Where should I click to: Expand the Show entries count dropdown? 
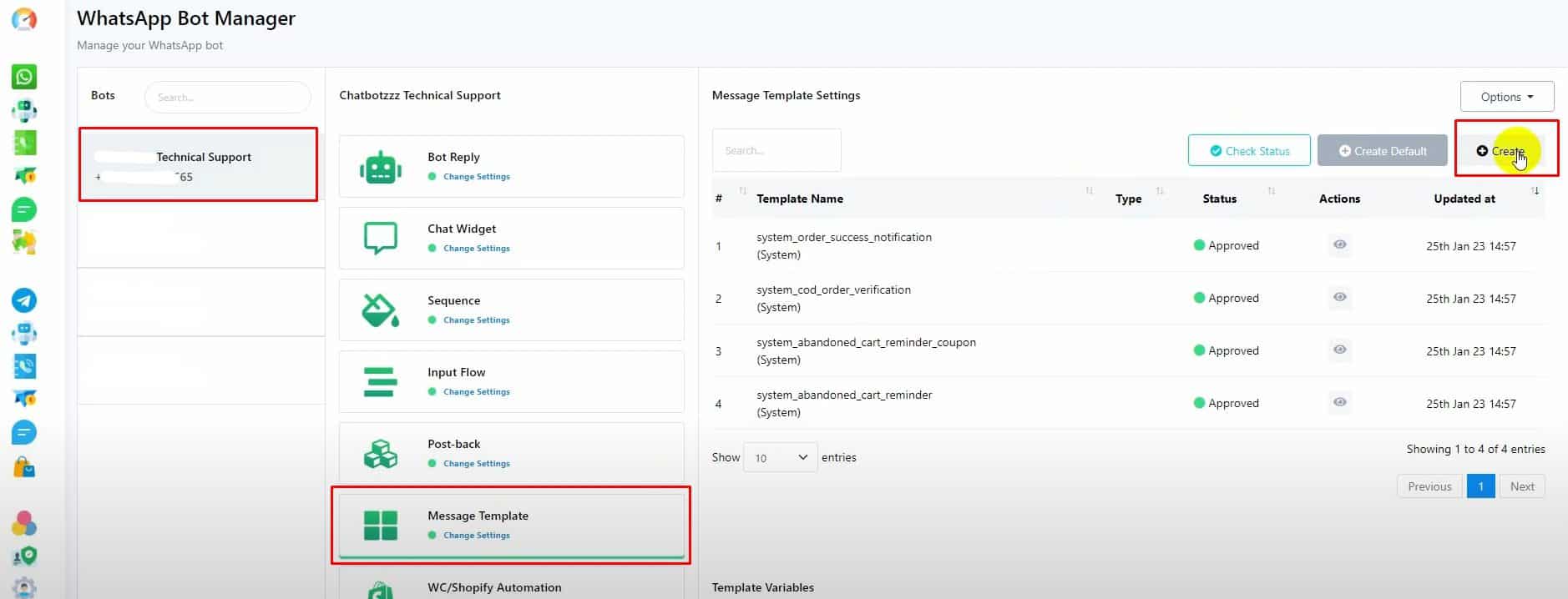pos(780,457)
